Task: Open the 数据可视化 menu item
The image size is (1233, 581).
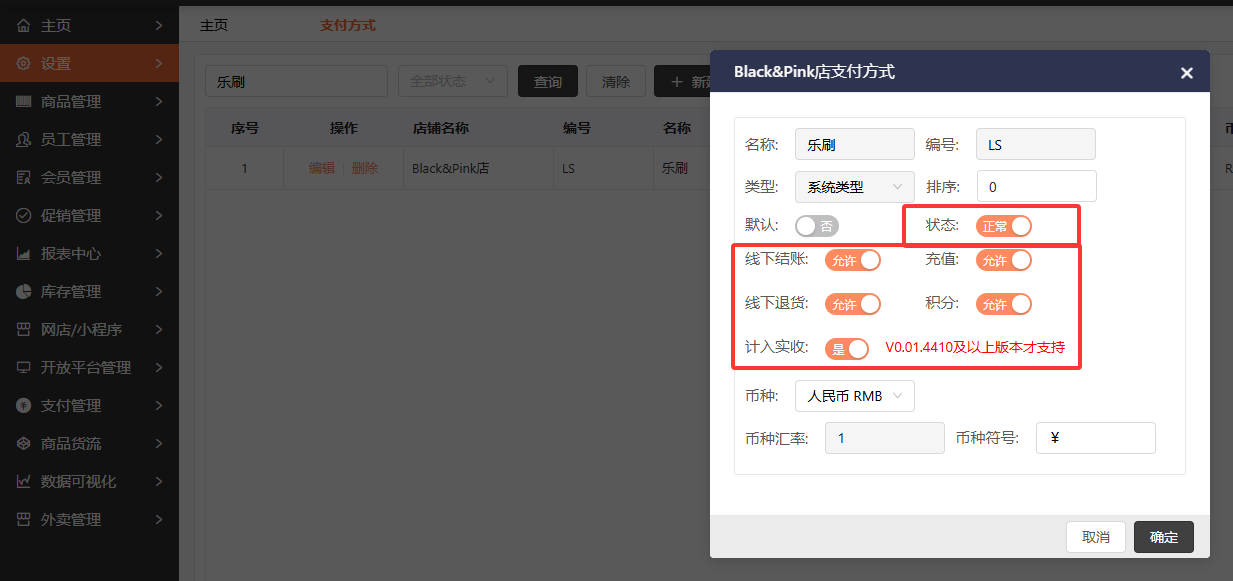Action: (x=89, y=481)
